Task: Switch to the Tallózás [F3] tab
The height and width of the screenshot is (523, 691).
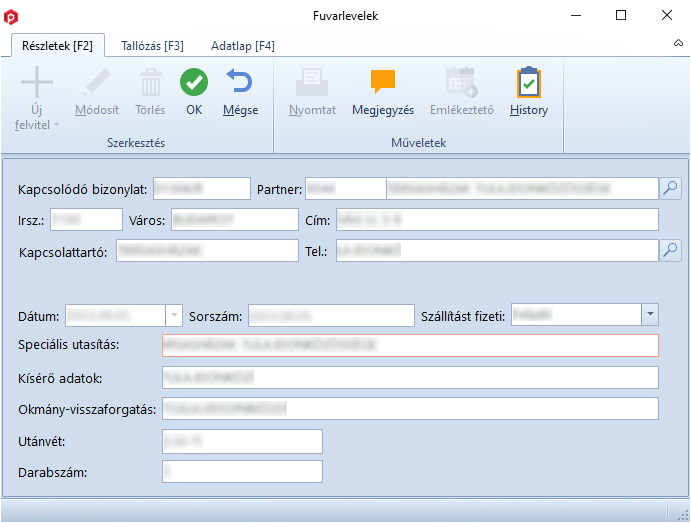Action: tap(152, 46)
